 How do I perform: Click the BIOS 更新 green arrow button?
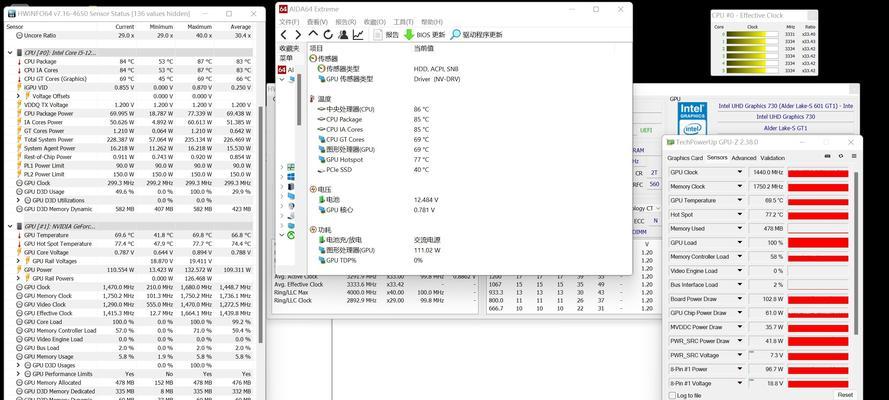(425, 35)
